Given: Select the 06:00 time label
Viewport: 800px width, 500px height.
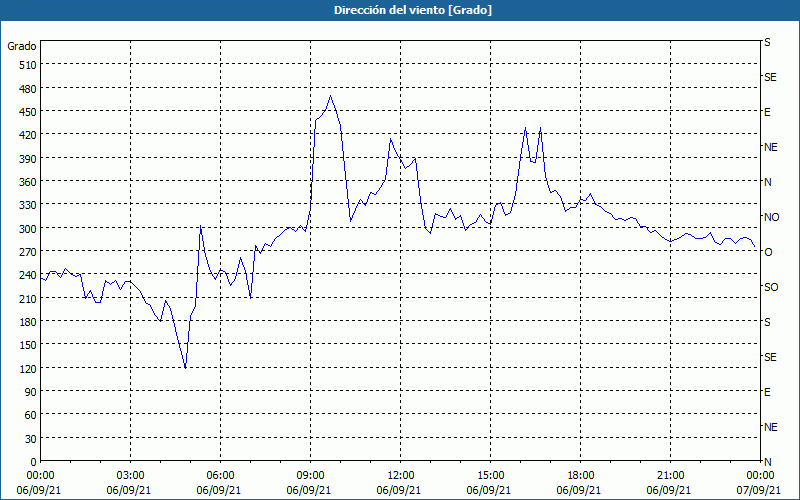Looking at the screenshot, I should click(x=220, y=476).
